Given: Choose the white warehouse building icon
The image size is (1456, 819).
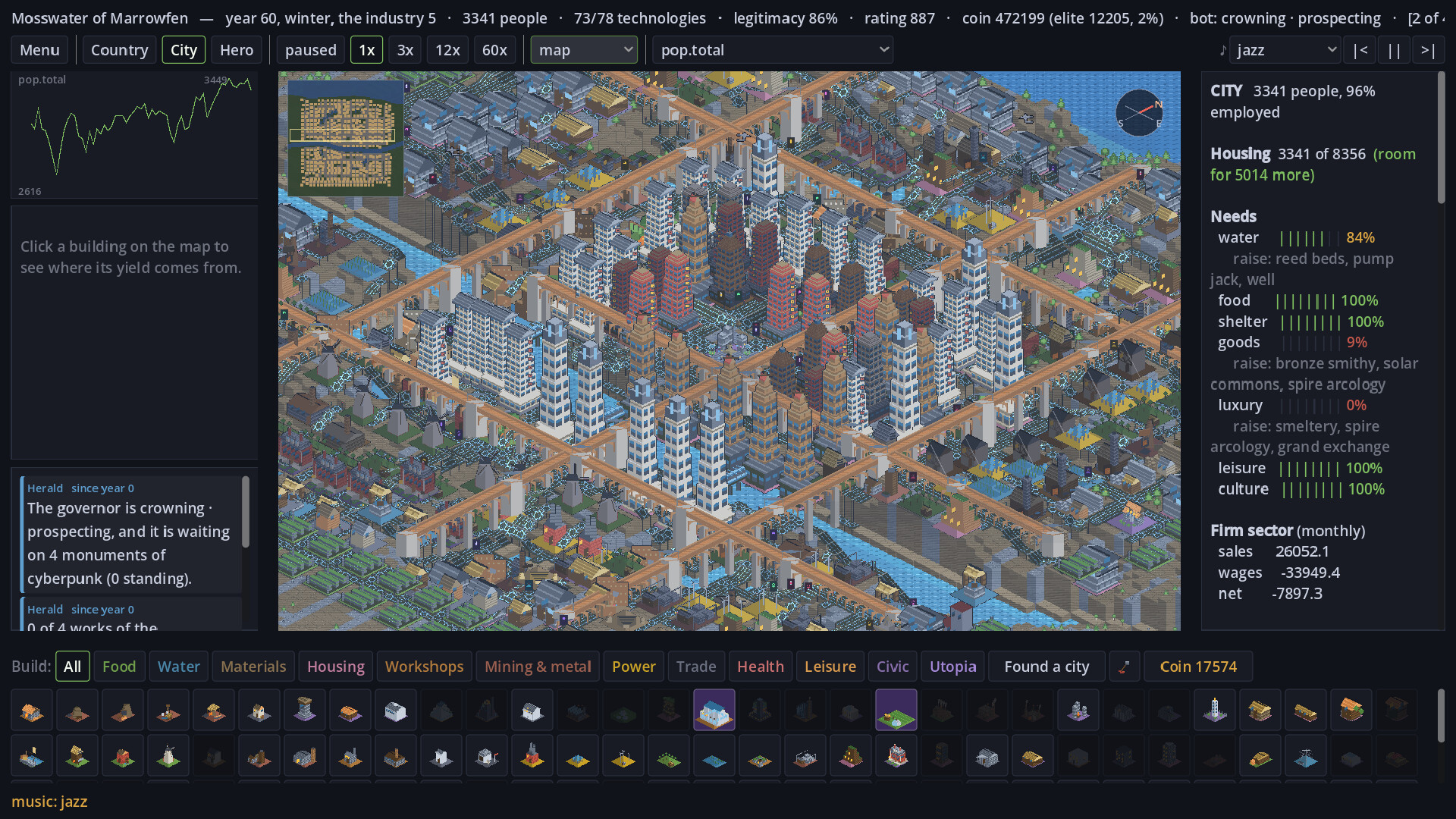Looking at the screenshot, I should [396, 710].
